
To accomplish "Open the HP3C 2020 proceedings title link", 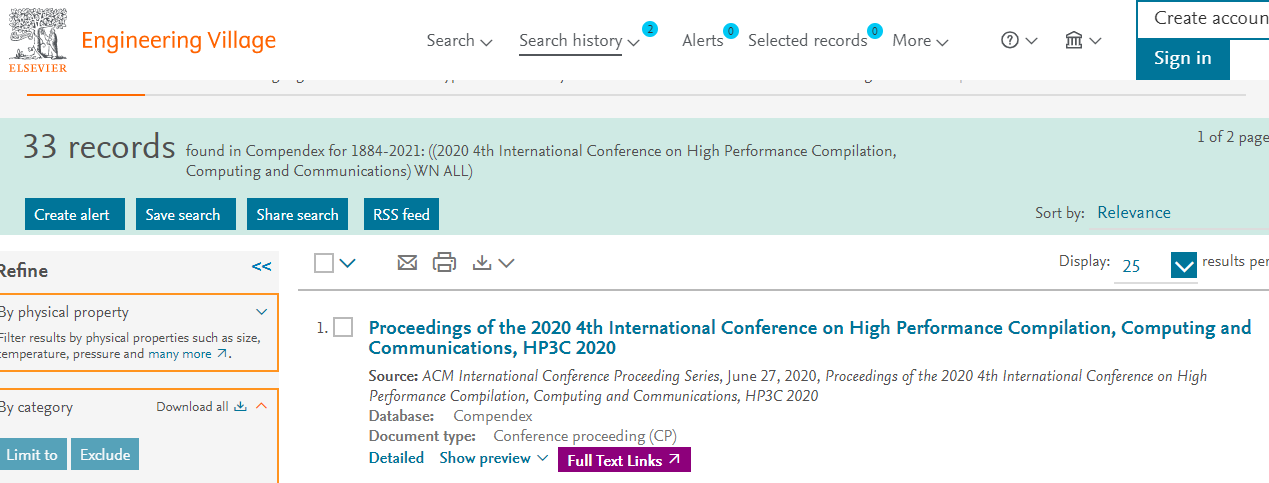I will coord(809,338).
